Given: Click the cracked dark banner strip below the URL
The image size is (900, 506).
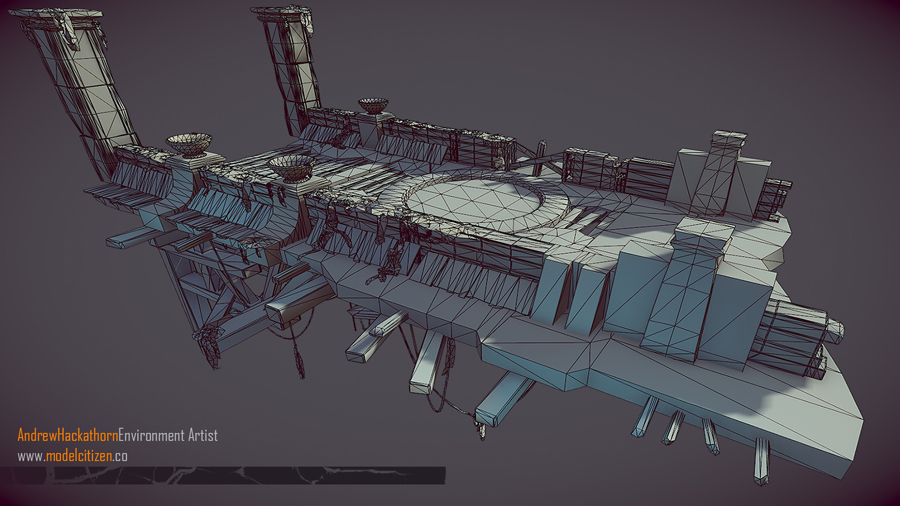Looking at the screenshot, I should [230, 474].
